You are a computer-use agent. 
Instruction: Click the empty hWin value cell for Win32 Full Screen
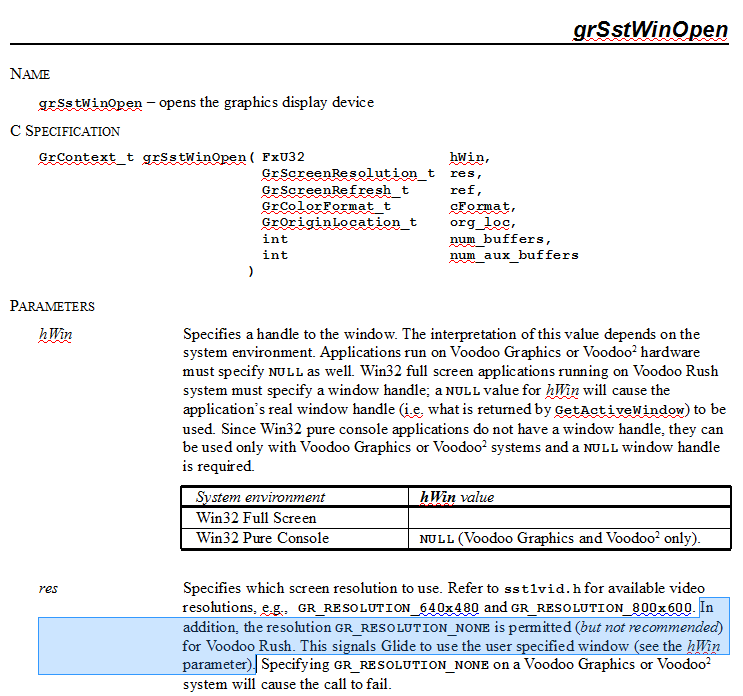coord(569,518)
